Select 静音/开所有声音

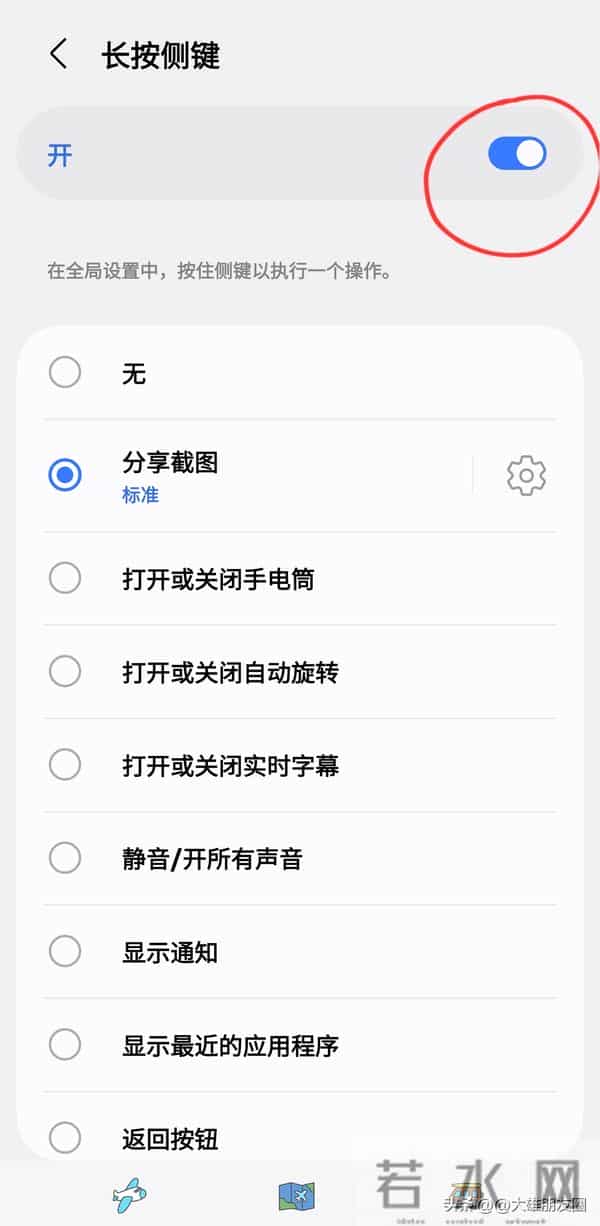pyautogui.click(x=64, y=858)
